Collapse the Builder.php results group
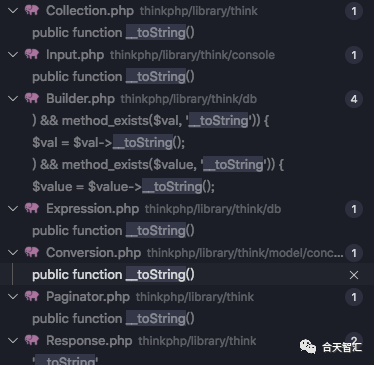 click(13, 99)
